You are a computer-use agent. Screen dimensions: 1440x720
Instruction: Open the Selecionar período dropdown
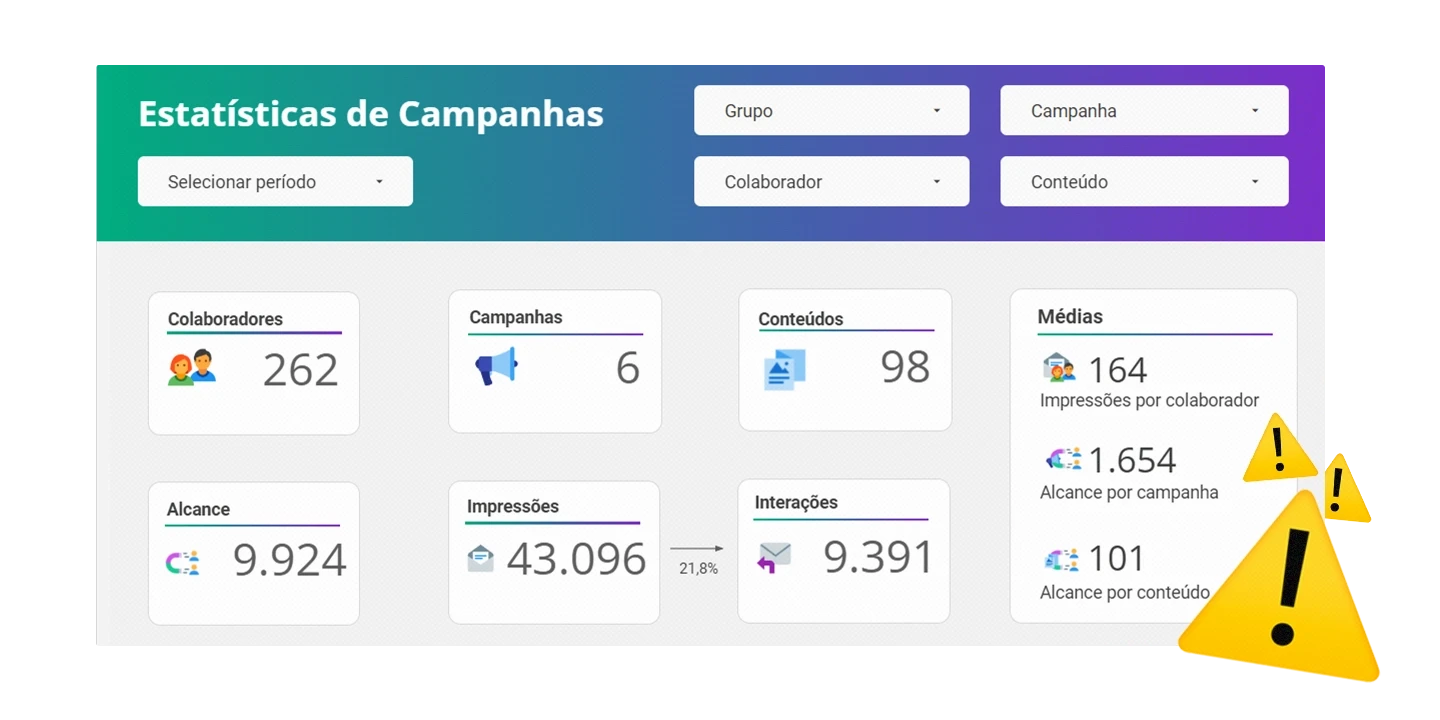coord(275,181)
